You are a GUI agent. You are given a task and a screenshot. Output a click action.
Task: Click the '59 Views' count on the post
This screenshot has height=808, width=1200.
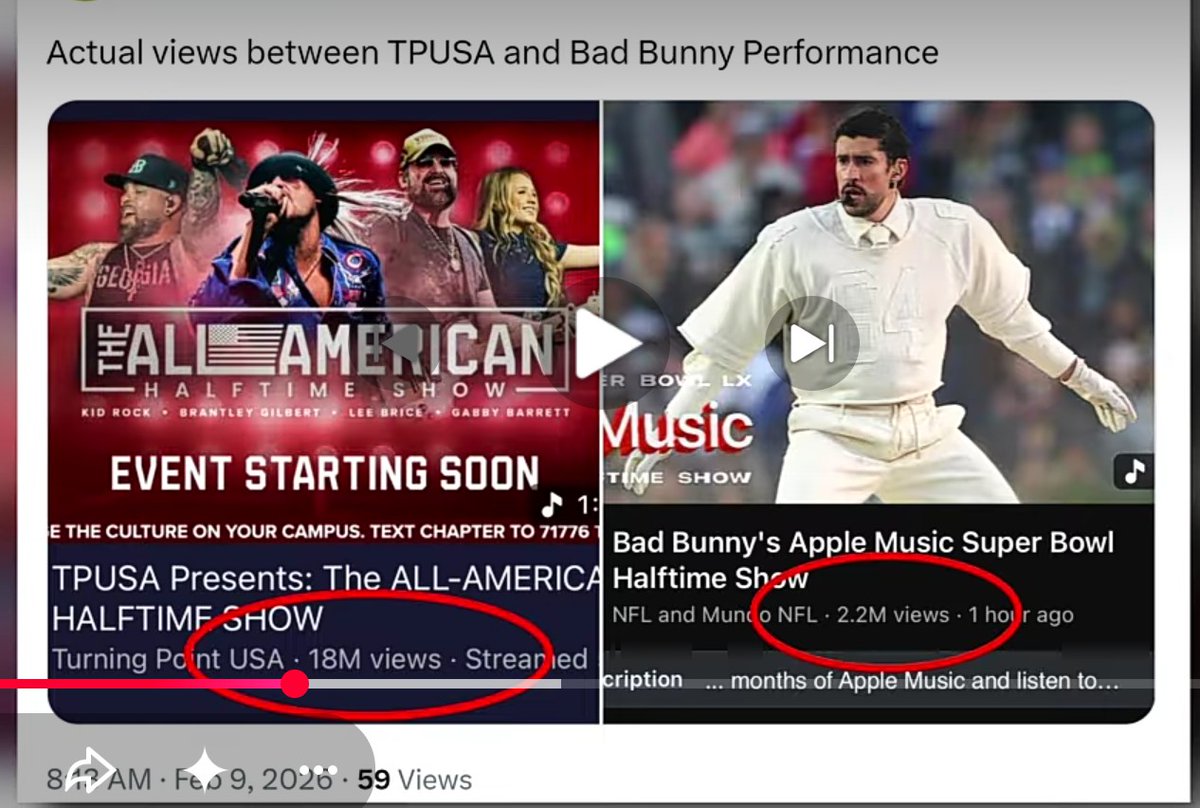pos(414,780)
